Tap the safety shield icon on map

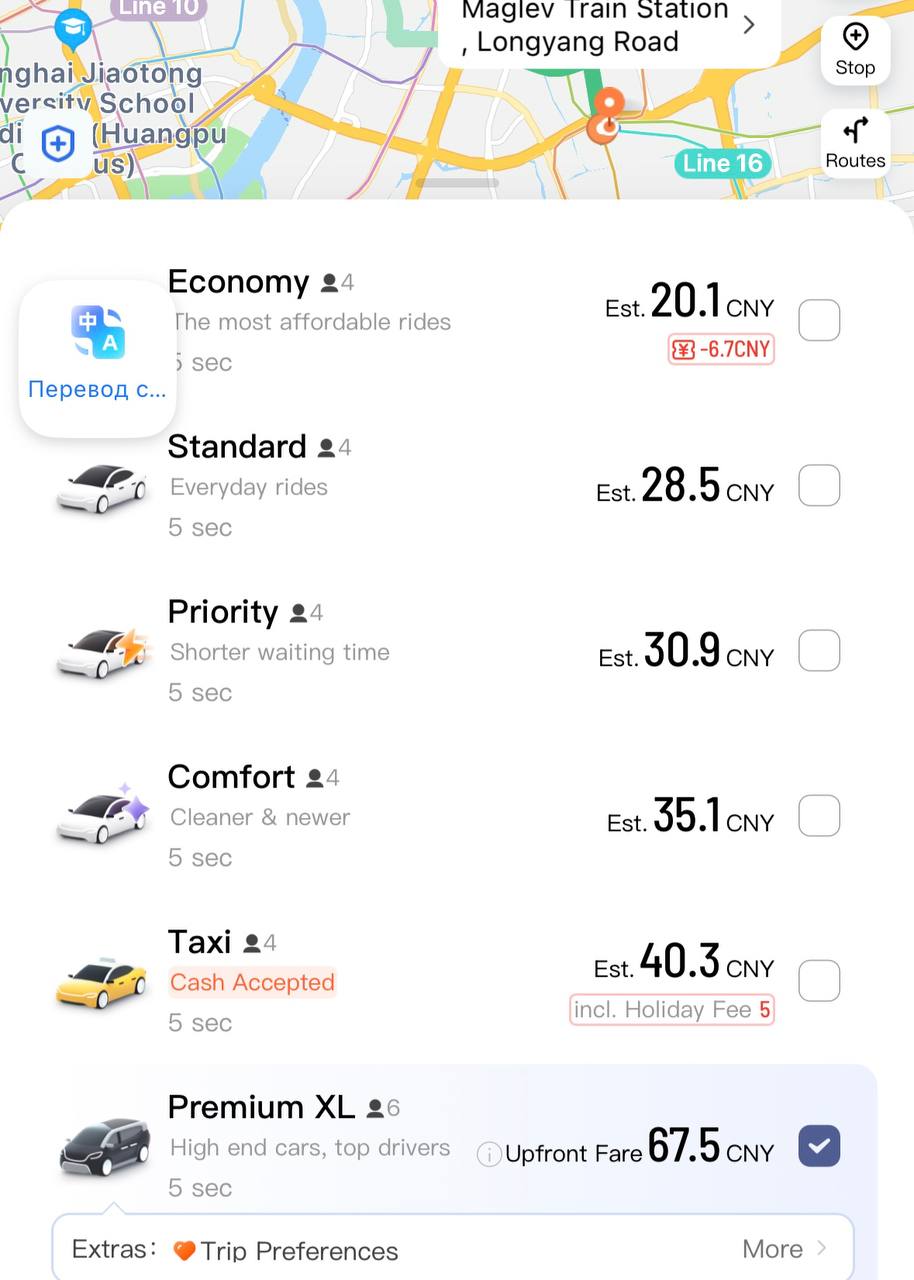click(x=57, y=144)
